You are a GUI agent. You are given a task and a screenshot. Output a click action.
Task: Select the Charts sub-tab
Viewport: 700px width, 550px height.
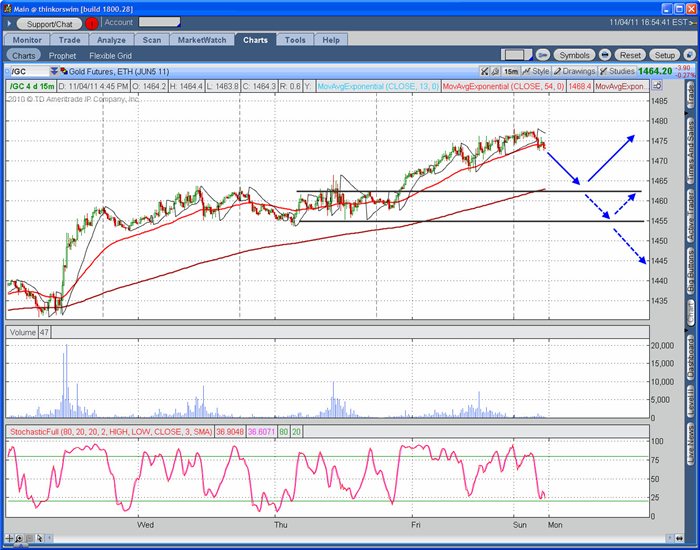click(23, 55)
